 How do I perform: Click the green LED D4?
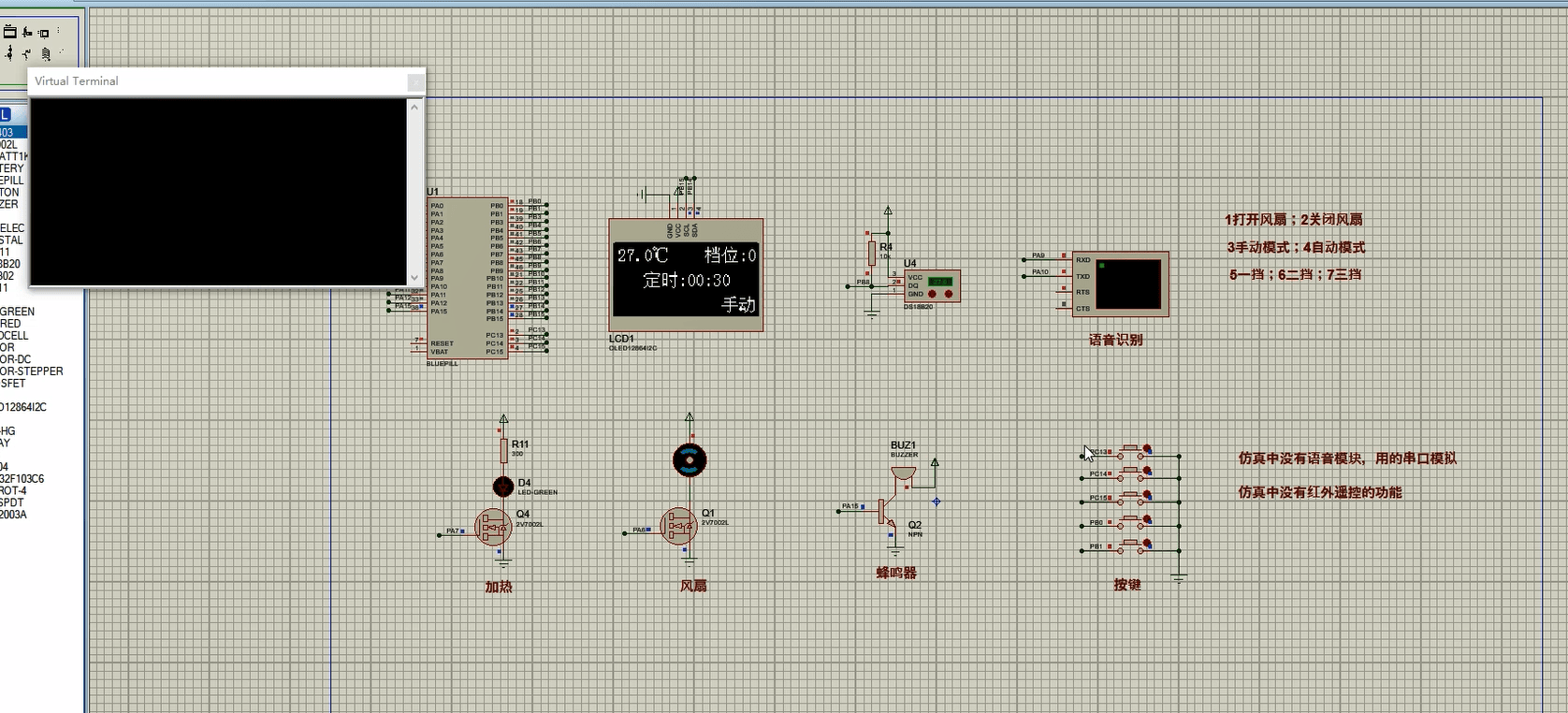pyautogui.click(x=503, y=487)
